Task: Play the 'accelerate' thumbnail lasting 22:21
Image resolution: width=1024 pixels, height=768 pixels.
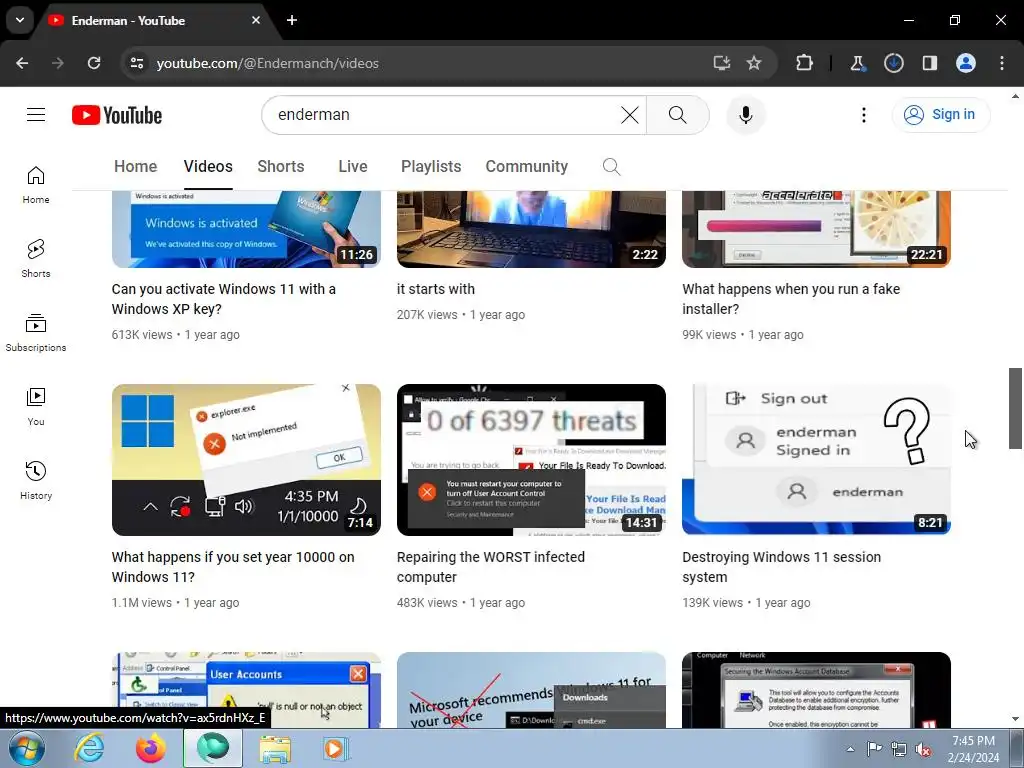Action: point(816,229)
